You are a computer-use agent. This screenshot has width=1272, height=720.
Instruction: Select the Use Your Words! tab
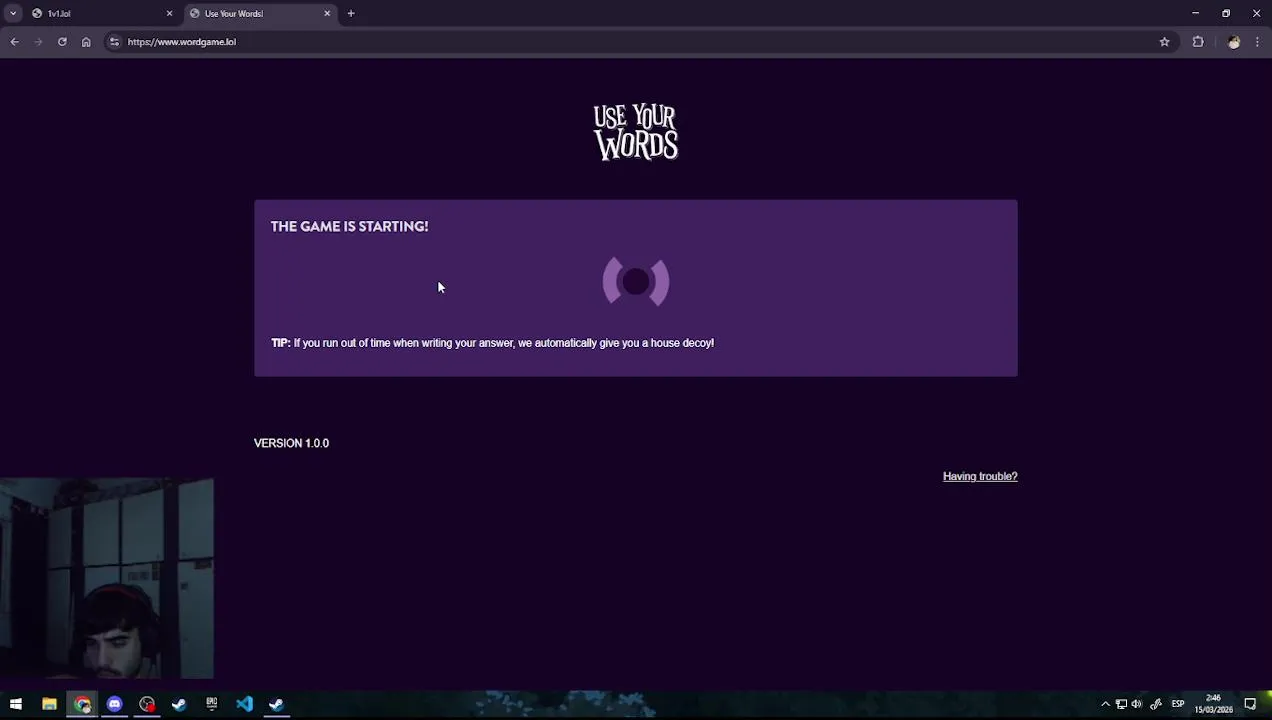pos(259,13)
